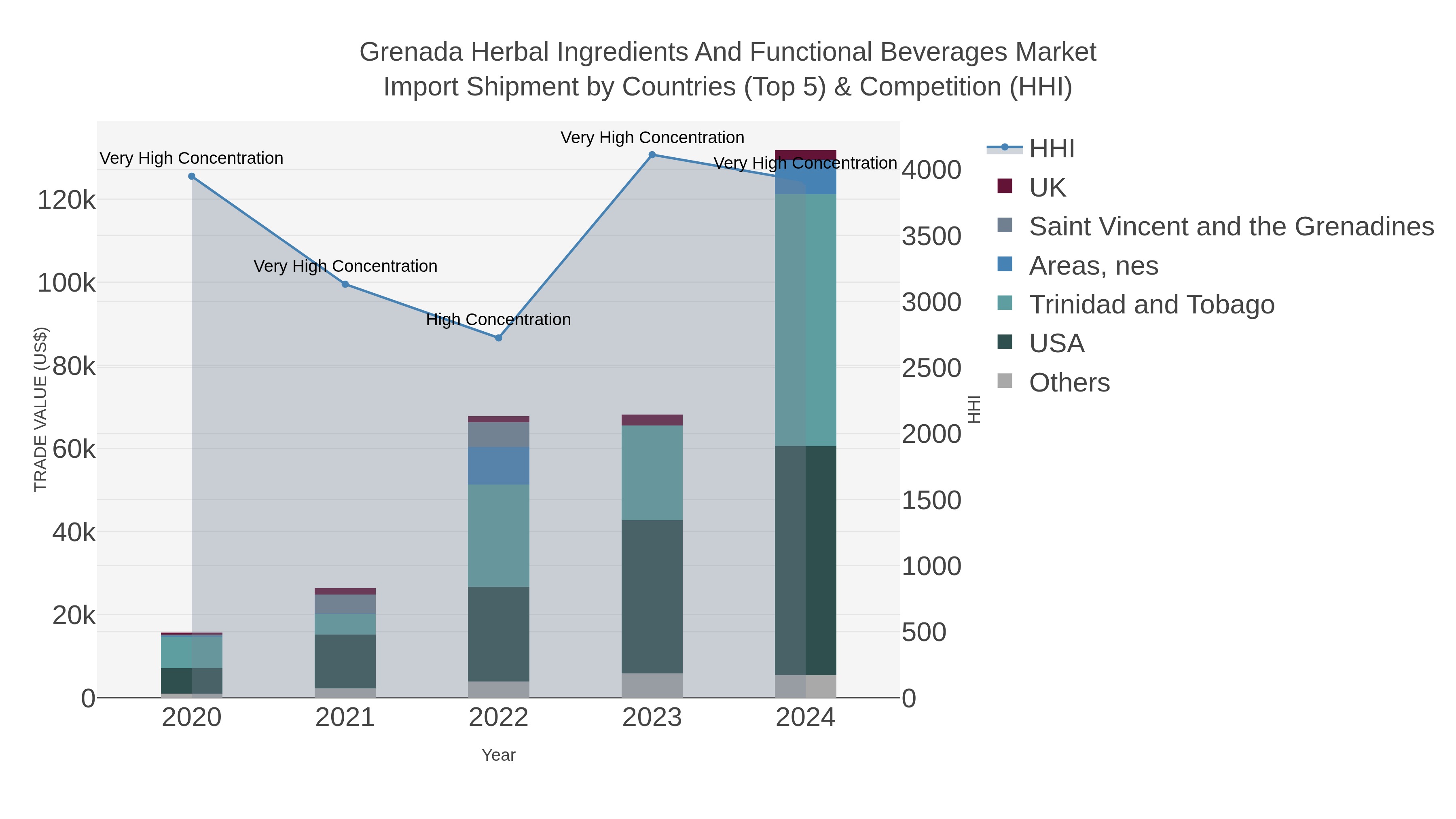This screenshot has height=819, width=1456.
Task: Click the 2023 Others bar segment
Action: pos(652,686)
